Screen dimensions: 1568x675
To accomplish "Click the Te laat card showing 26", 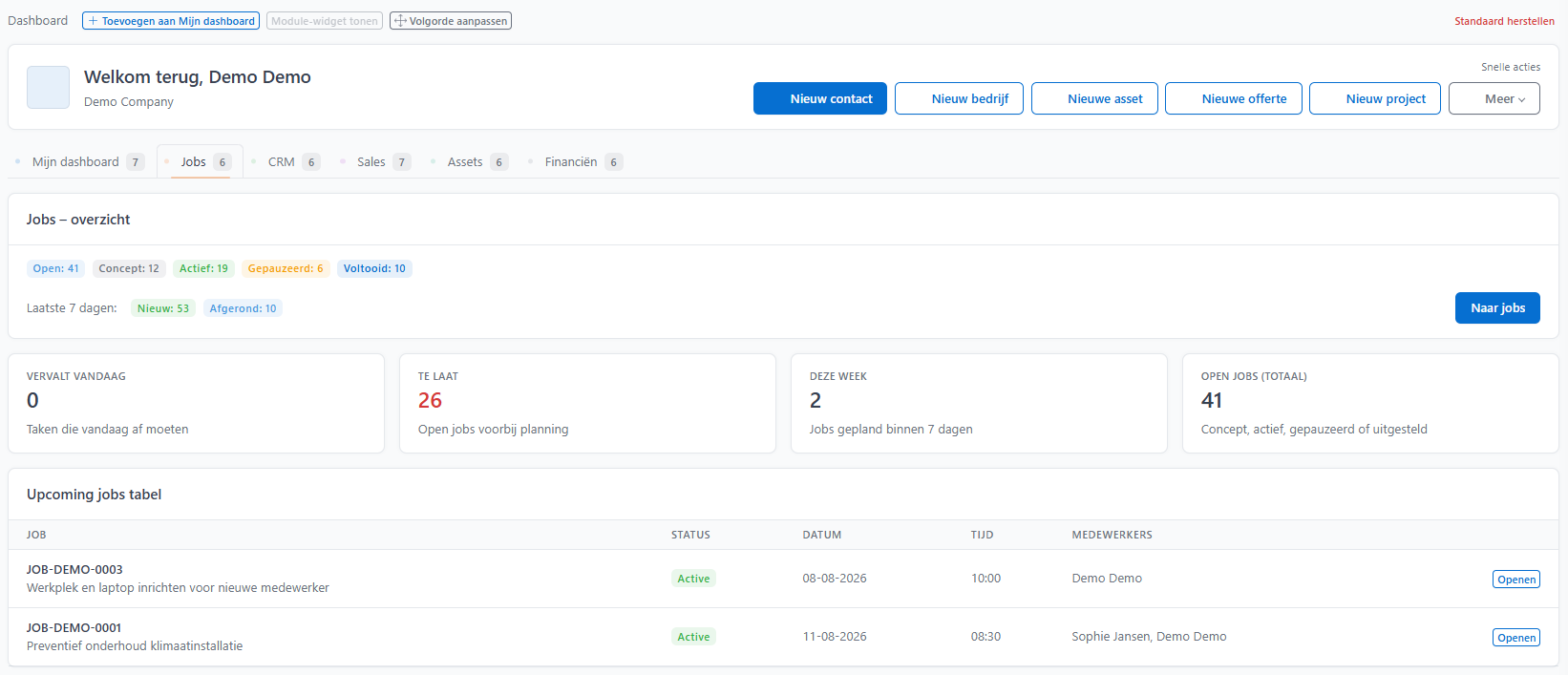I will (x=587, y=403).
